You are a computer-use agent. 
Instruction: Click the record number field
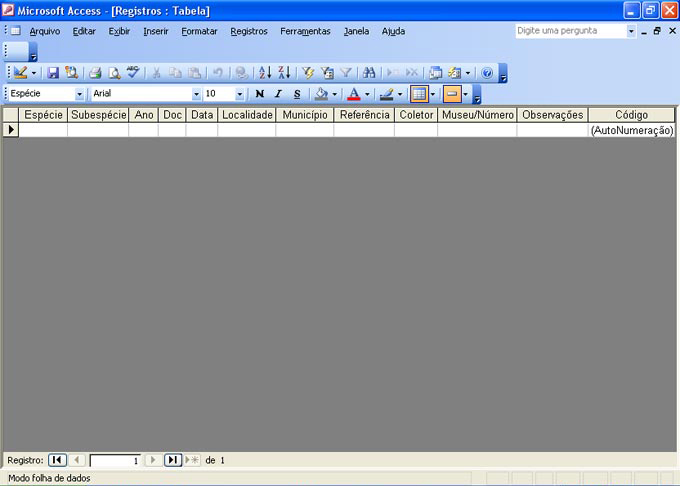click(115, 460)
